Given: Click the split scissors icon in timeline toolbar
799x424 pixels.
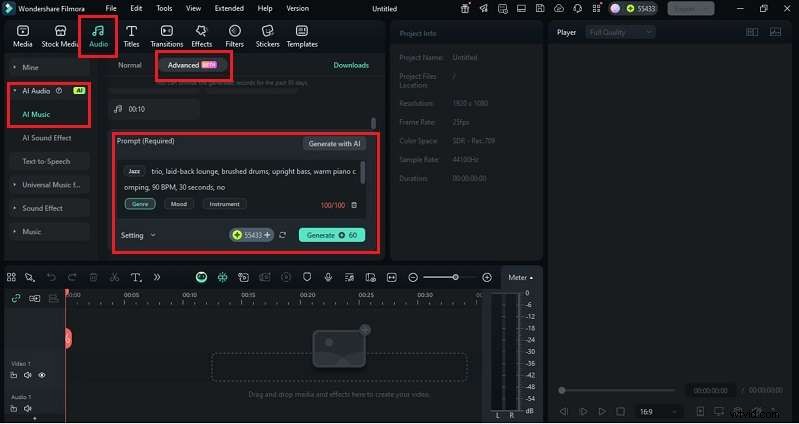Looking at the screenshot, I should point(114,277).
